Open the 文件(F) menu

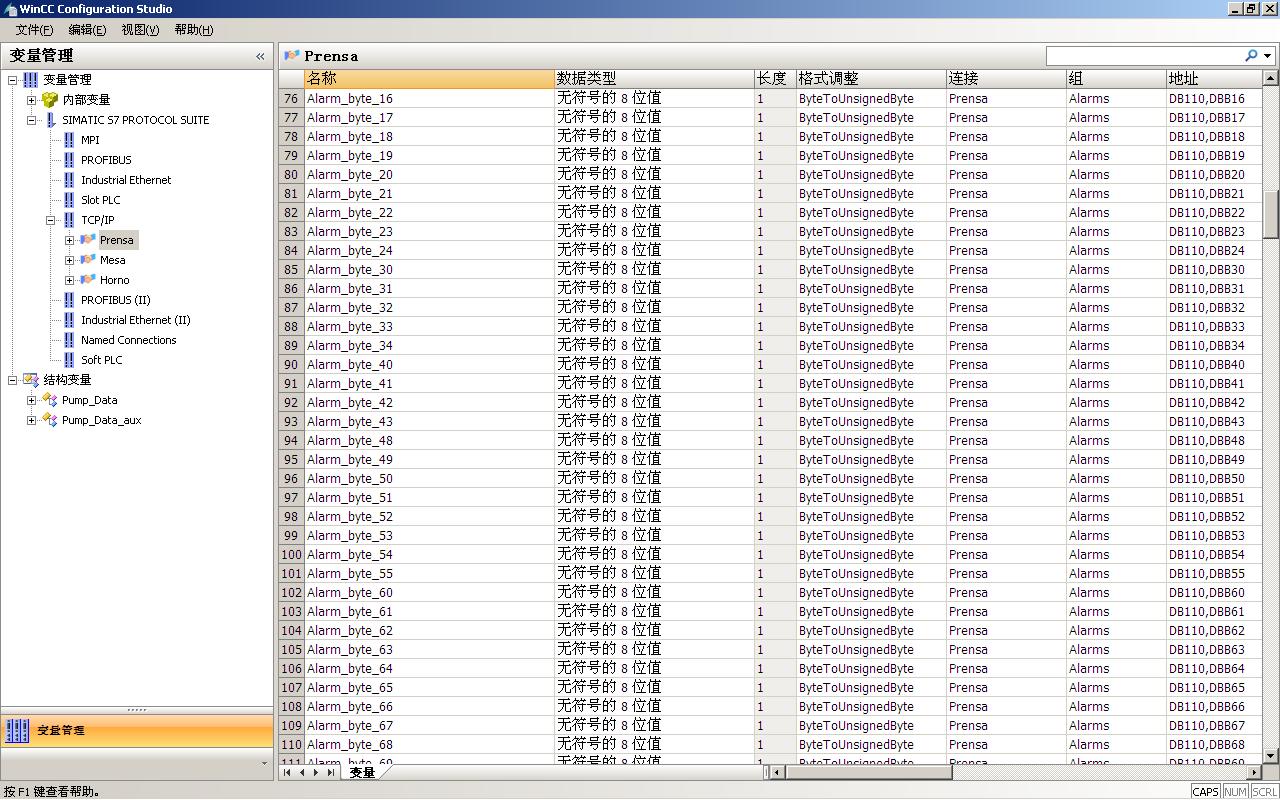tap(34, 30)
